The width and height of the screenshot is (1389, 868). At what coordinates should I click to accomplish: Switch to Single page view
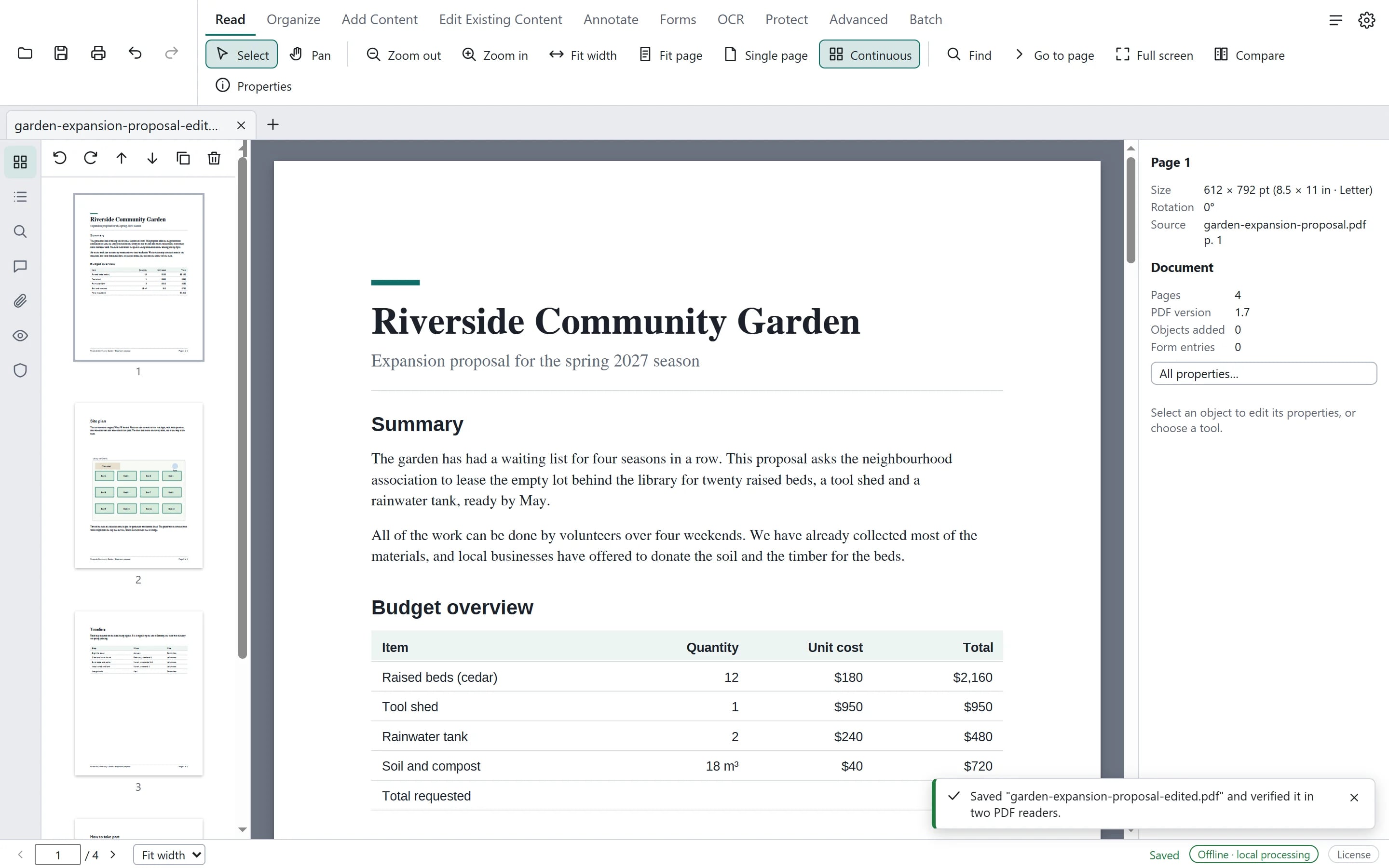coord(765,54)
